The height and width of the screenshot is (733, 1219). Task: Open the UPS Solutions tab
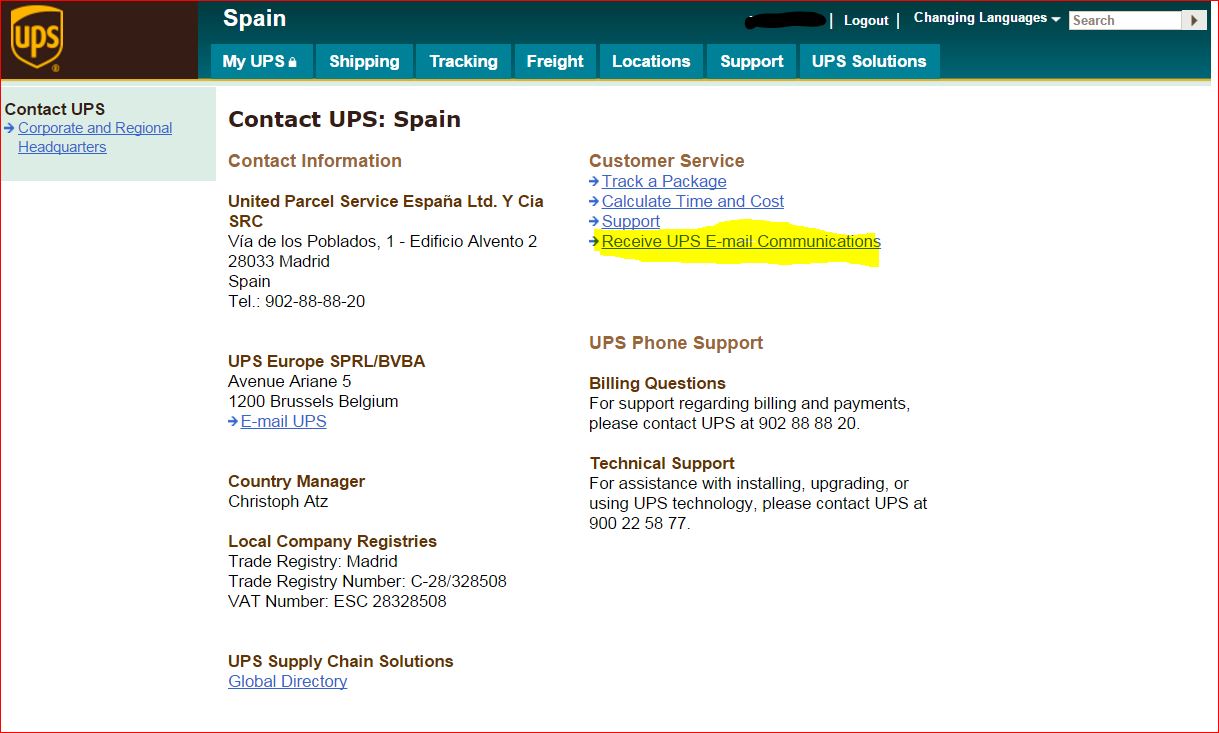[x=869, y=61]
